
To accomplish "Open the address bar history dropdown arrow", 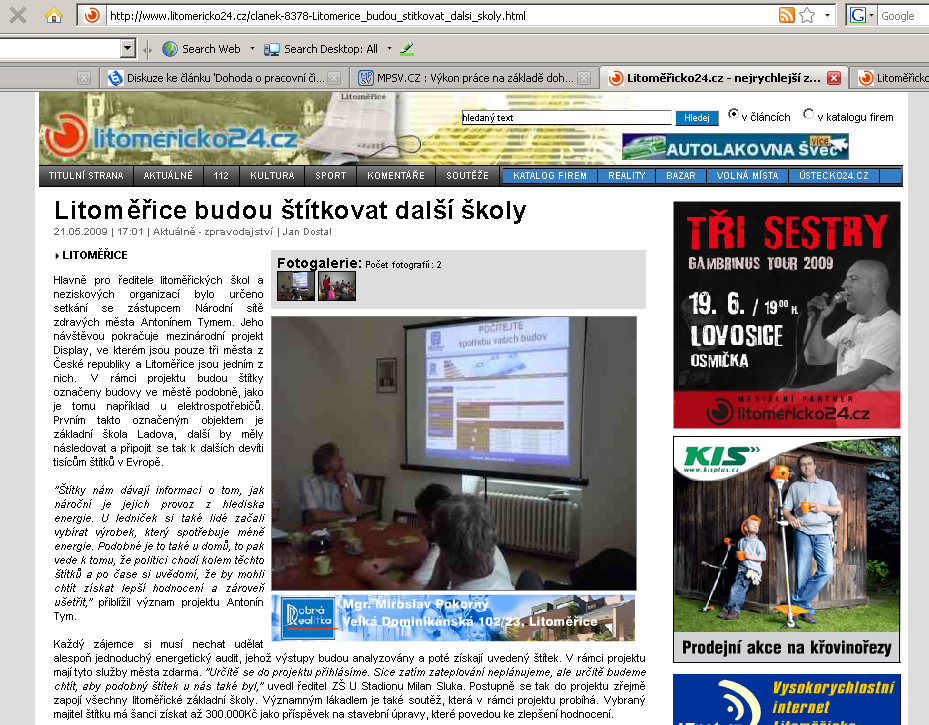I will (x=827, y=15).
